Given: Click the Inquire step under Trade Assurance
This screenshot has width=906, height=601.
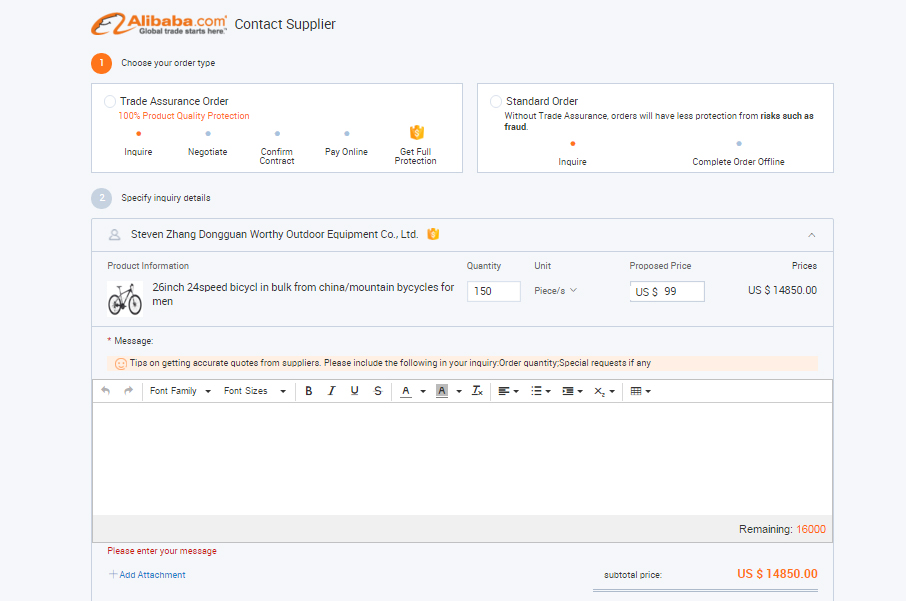Looking at the screenshot, I should click(138, 152).
